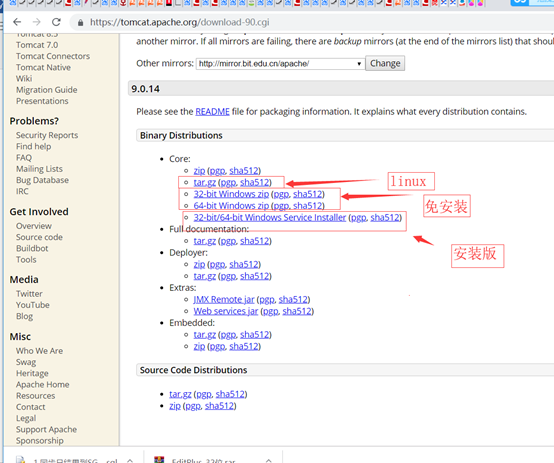The width and height of the screenshot is (554, 463).
Task: Open the Tools sidebar link
Action: pos(26,259)
